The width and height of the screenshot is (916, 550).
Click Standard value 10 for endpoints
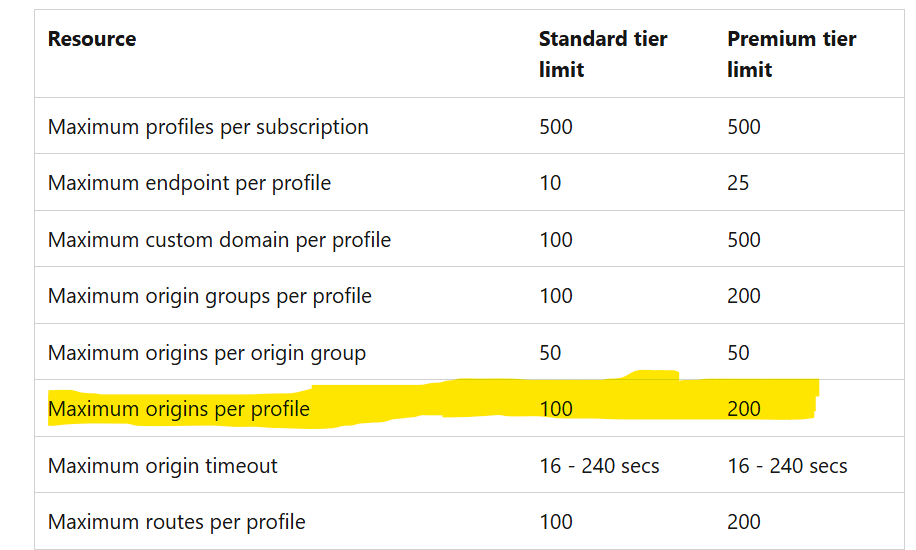click(550, 183)
